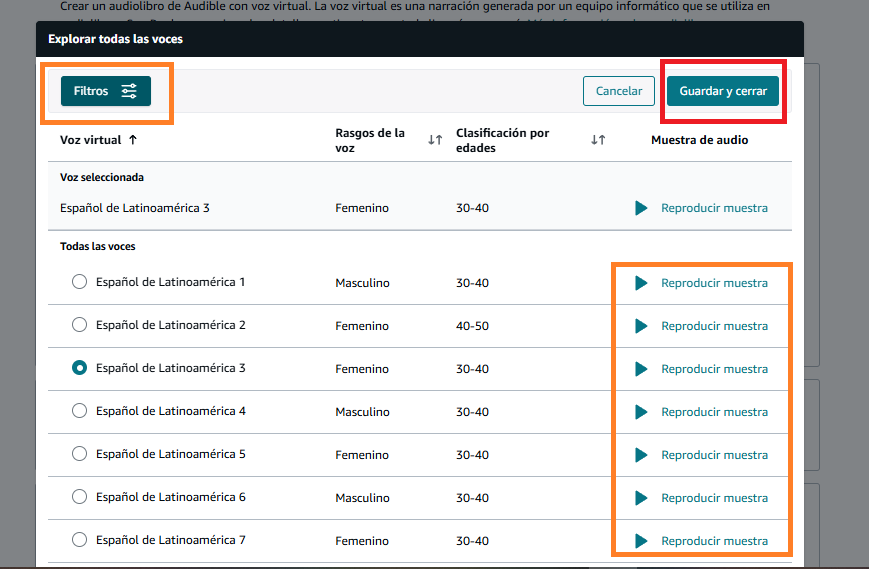
Task: Play icon for Español de Latinoamérica 4
Action: coord(641,412)
